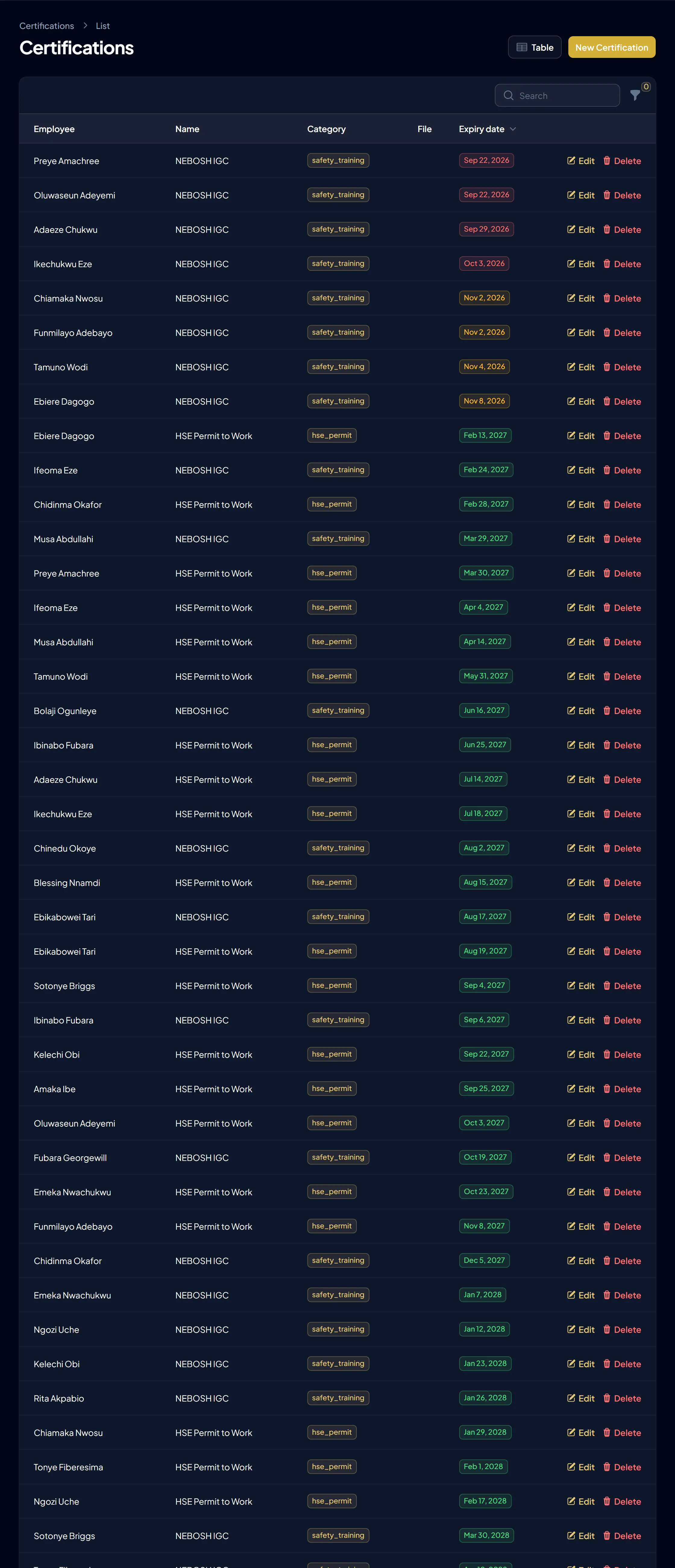Image resolution: width=675 pixels, height=1568 pixels.
Task: Select Musa Abdullahi's safety_training category badge
Action: [x=338, y=539]
